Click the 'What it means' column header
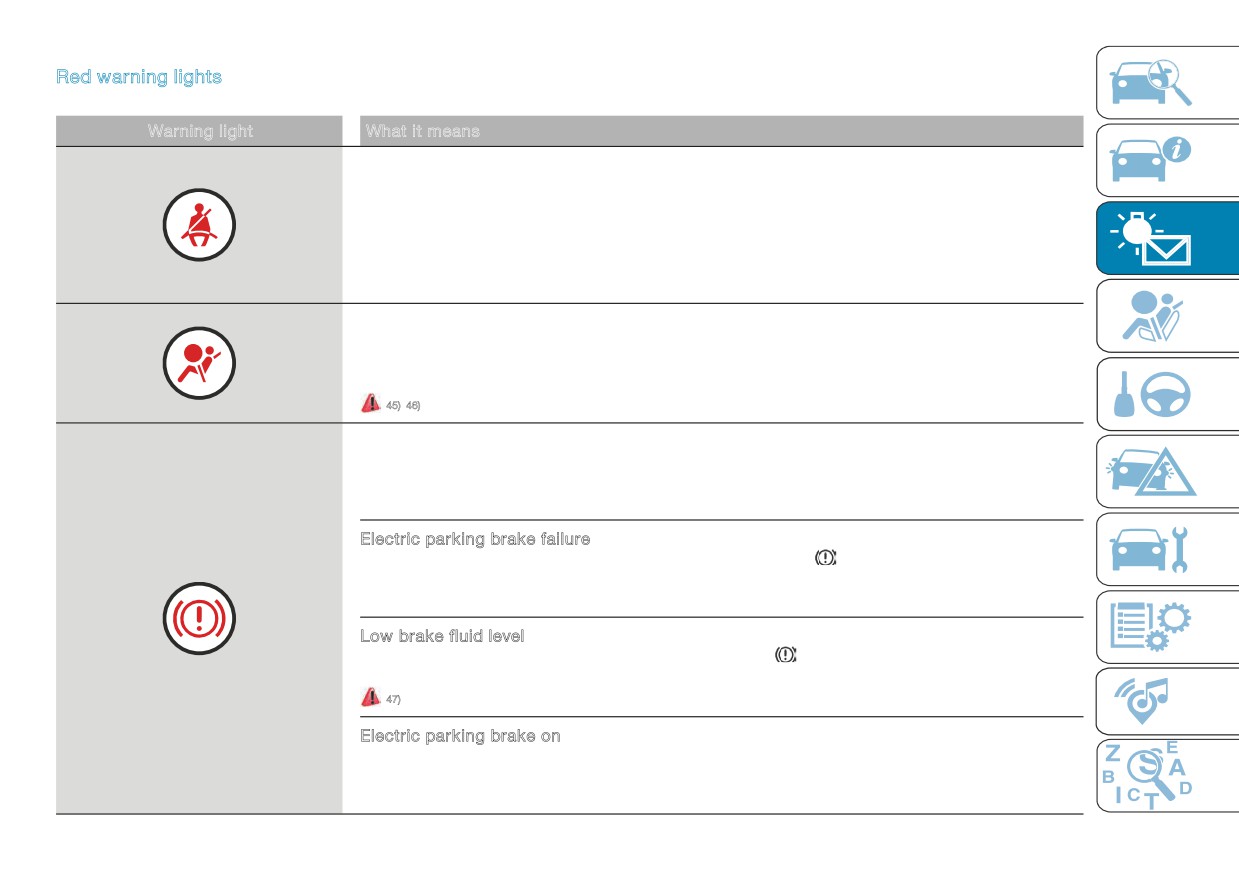This screenshot has height=872, width=1239. tap(422, 131)
